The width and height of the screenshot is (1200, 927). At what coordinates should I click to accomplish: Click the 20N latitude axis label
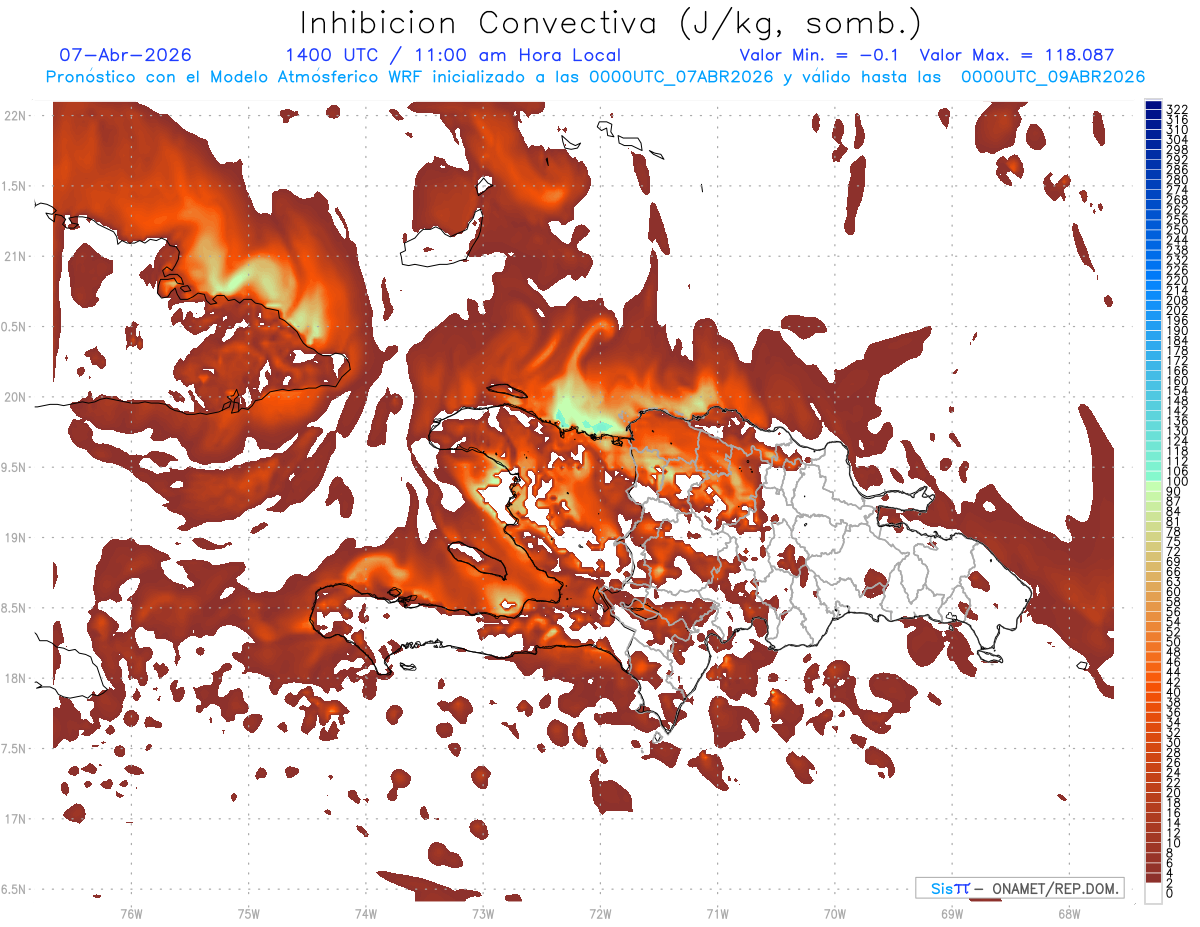pos(14,397)
